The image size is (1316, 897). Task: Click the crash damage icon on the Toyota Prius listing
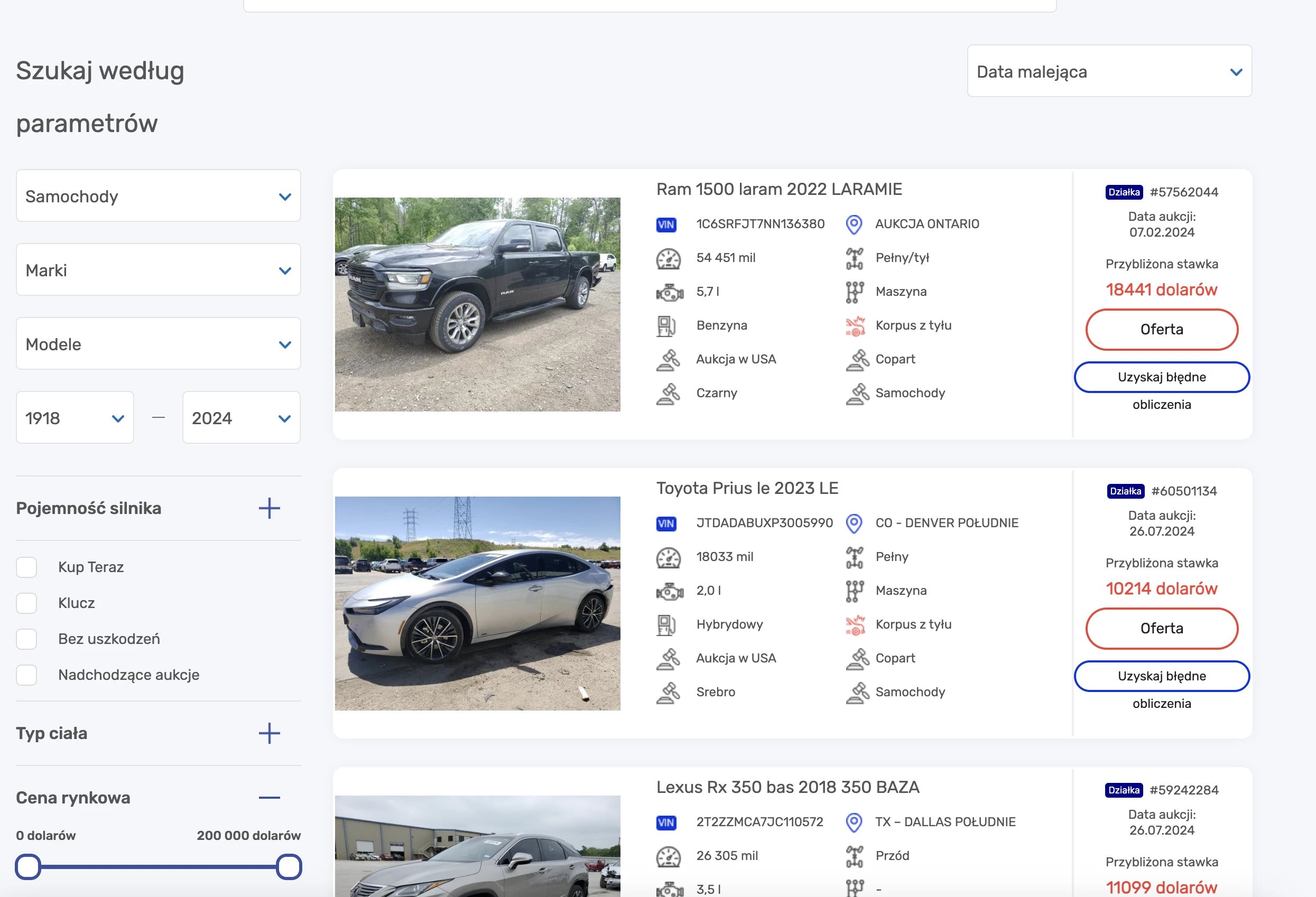pyautogui.click(x=855, y=625)
